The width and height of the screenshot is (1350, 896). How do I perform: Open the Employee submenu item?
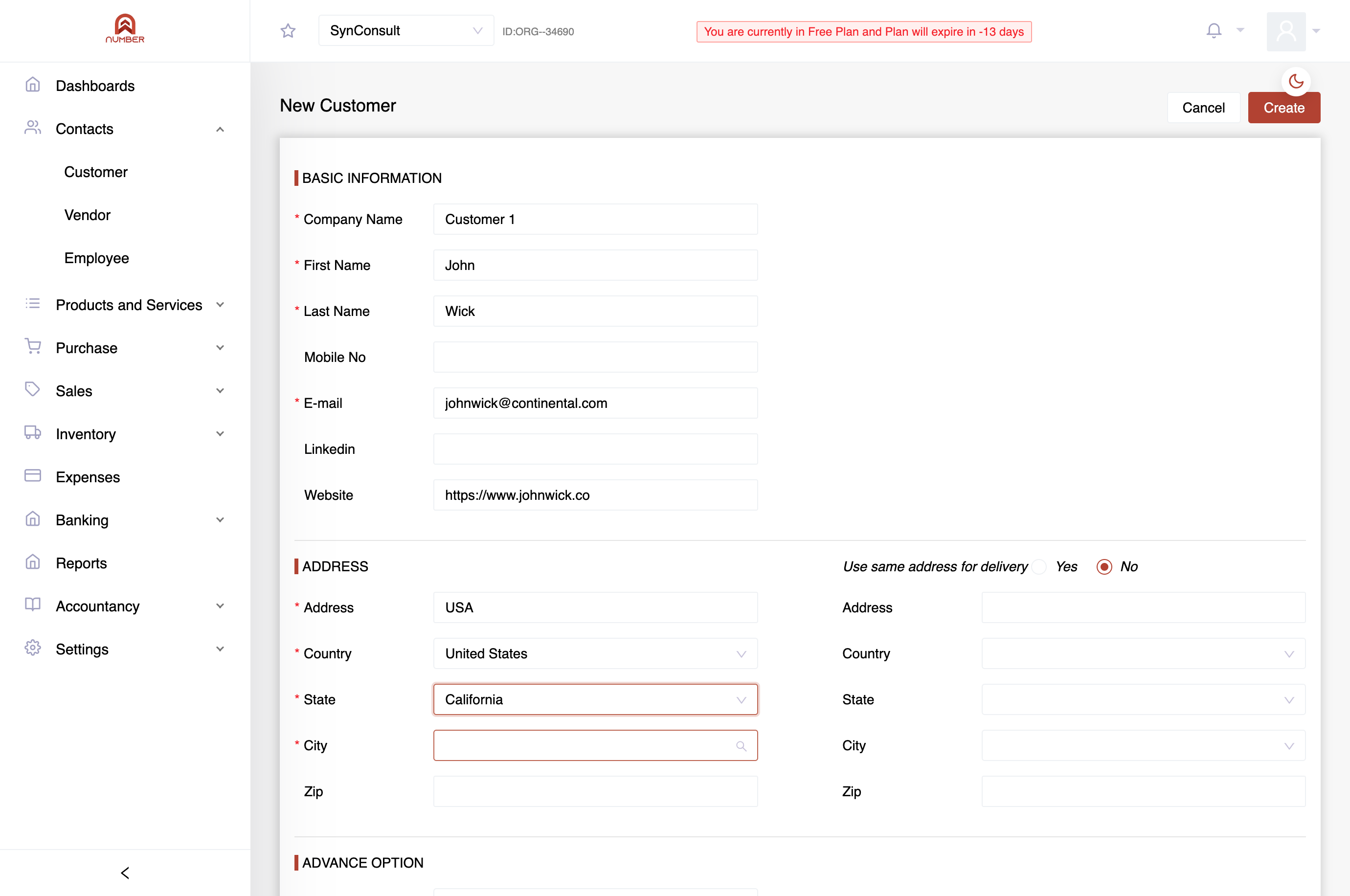point(96,258)
